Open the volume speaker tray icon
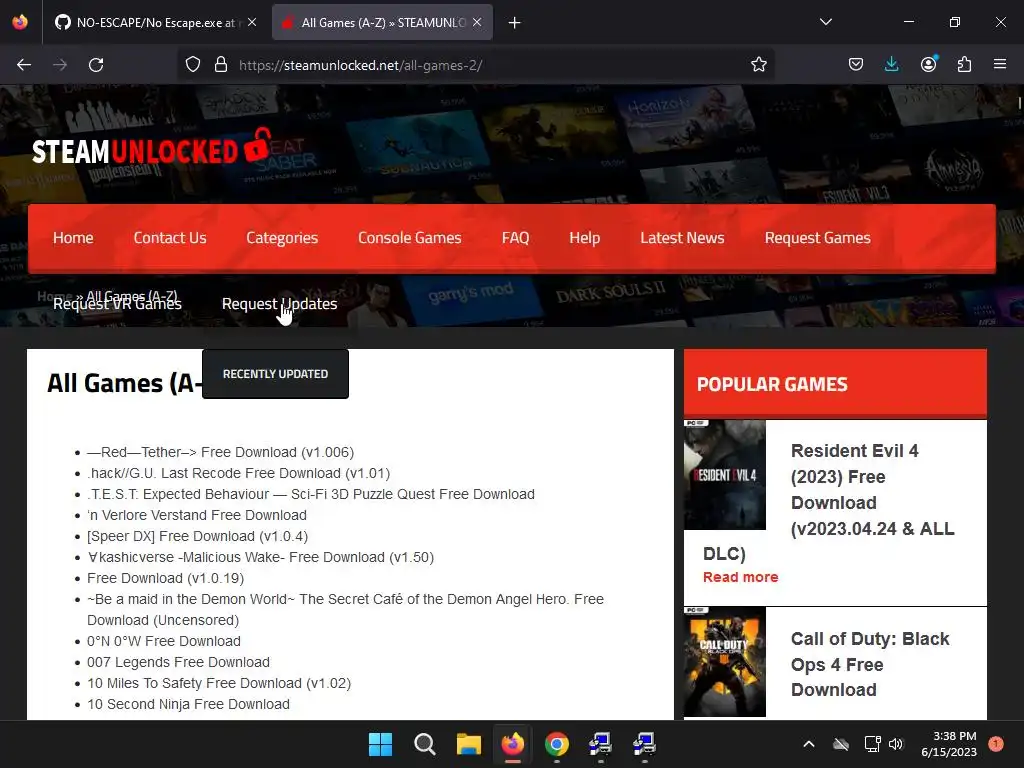The image size is (1024, 768). [x=896, y=744]
